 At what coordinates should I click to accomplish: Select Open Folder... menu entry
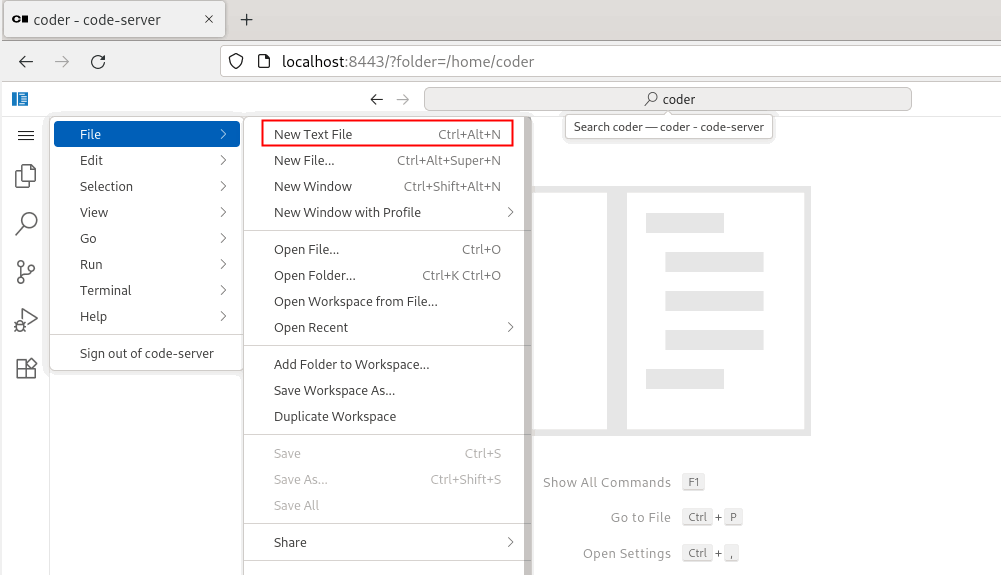[x=388, y=276]
